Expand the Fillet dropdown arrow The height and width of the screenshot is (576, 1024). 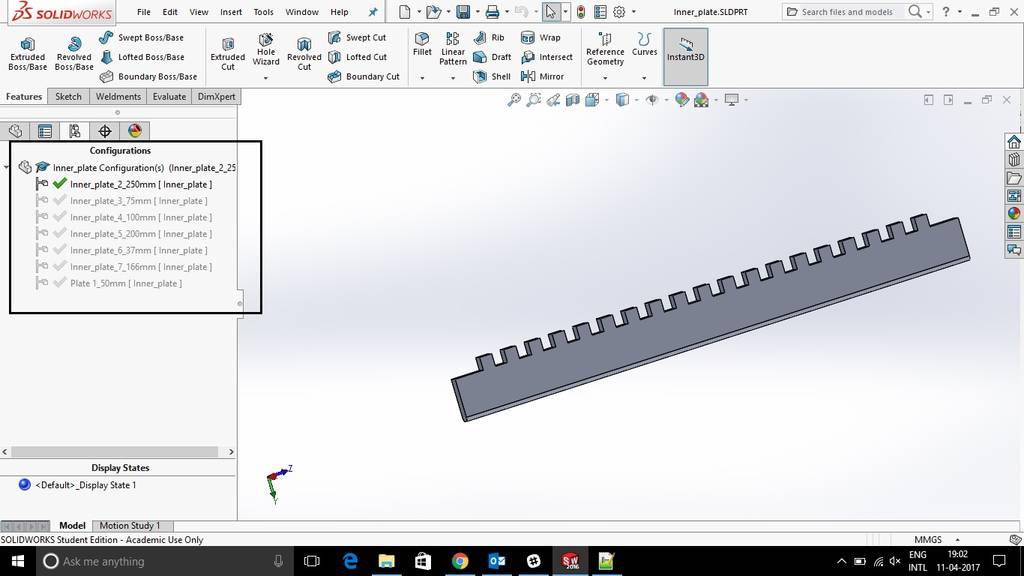422,78
